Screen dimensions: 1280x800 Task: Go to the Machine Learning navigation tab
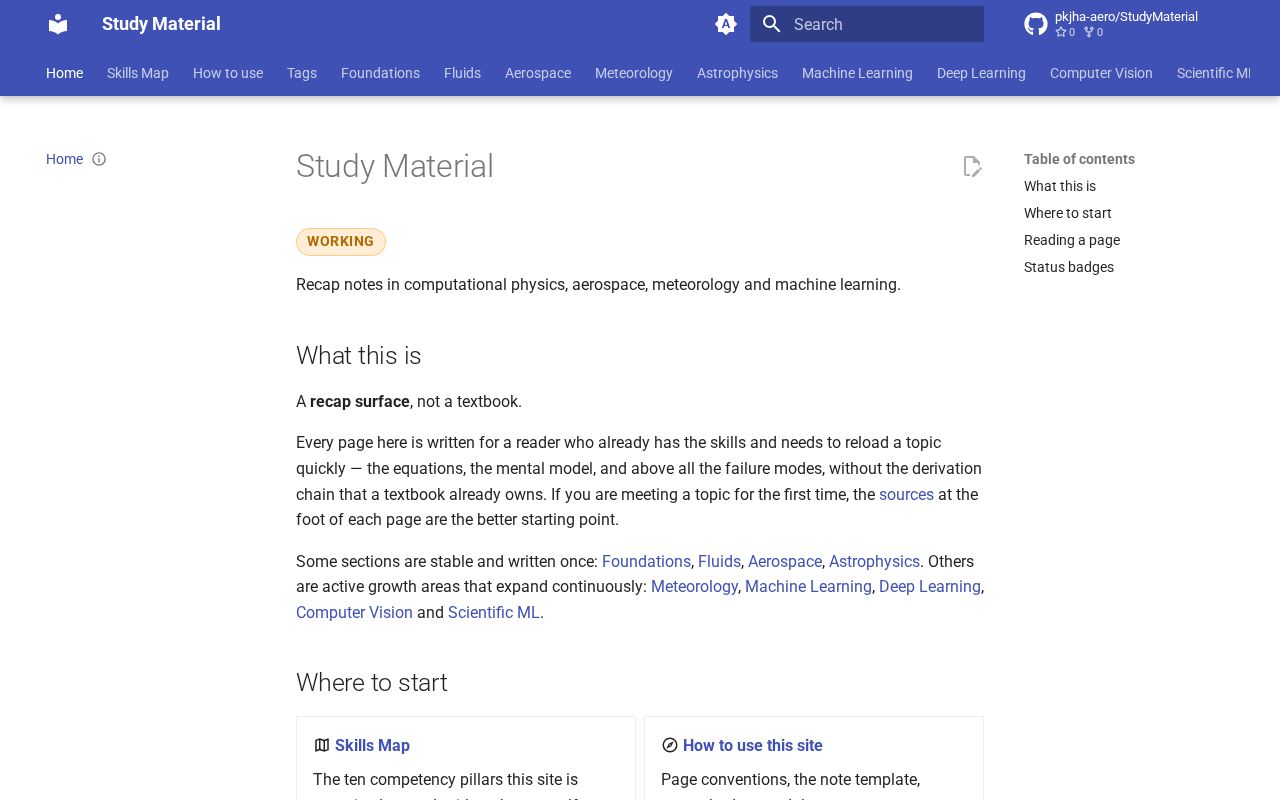(857, 73)
